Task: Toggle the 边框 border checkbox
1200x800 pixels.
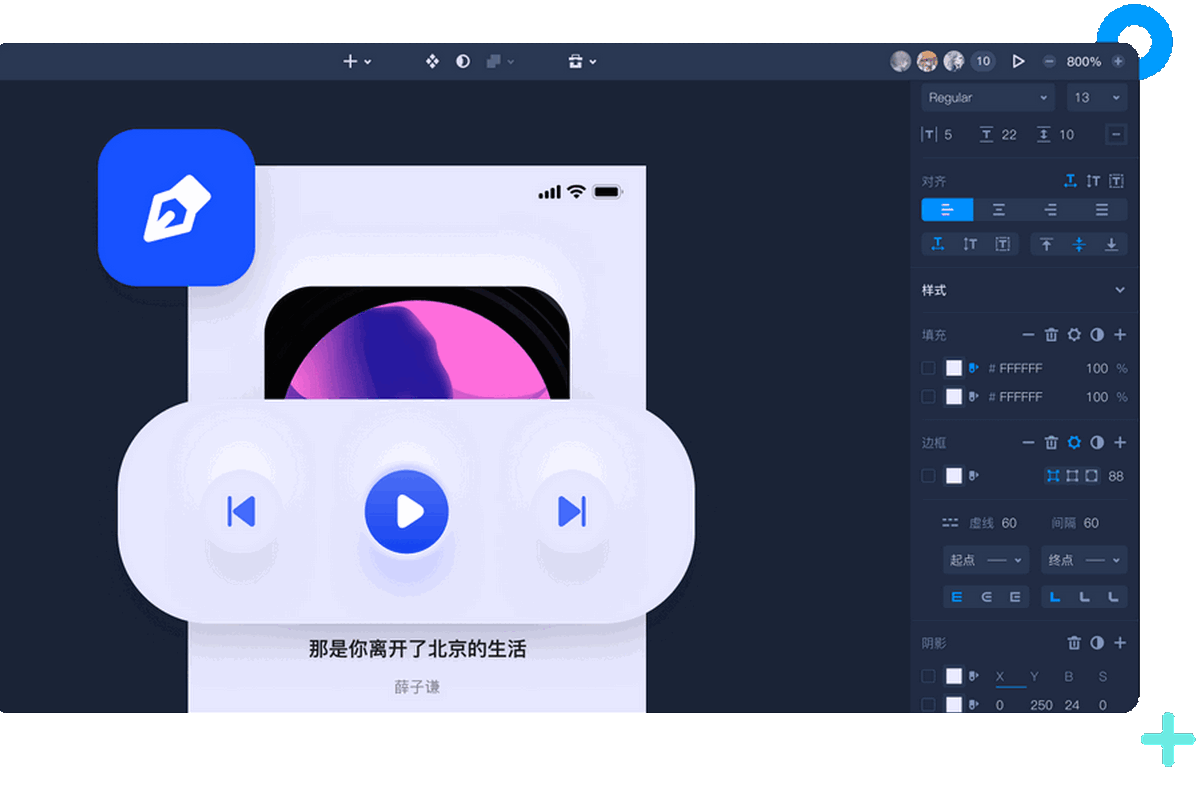Action: [928, 476]
